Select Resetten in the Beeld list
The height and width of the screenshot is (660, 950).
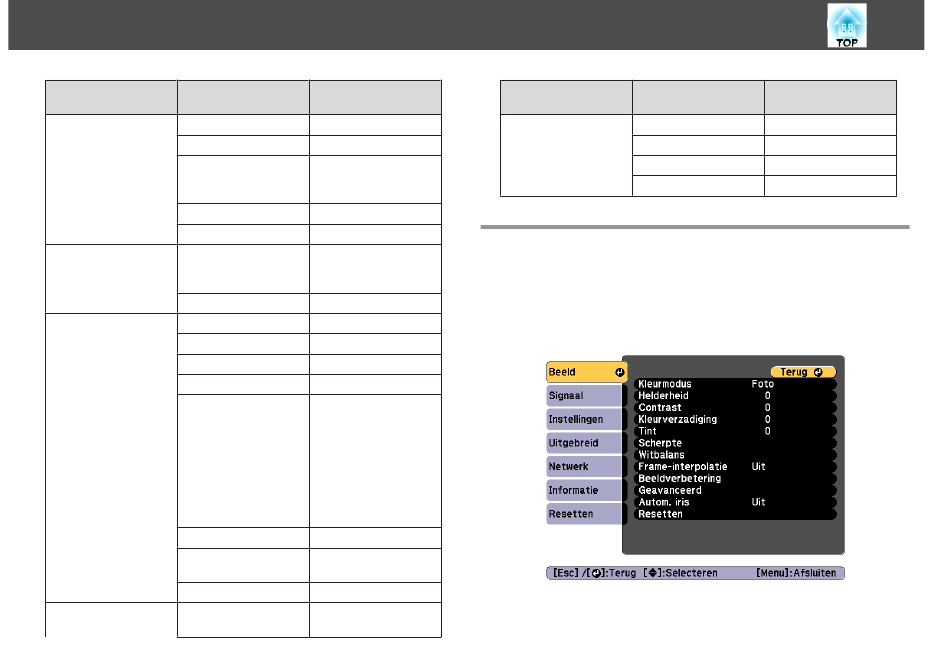[x=735, y=514]
